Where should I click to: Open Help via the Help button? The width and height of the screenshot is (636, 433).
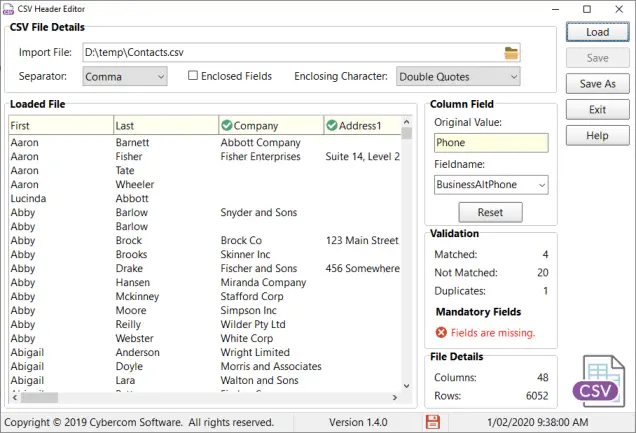point(597,135)
